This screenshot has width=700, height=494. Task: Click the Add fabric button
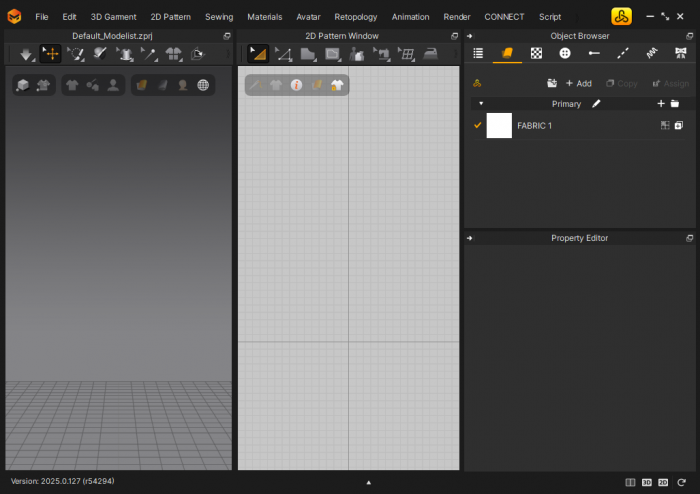[578, 83]
